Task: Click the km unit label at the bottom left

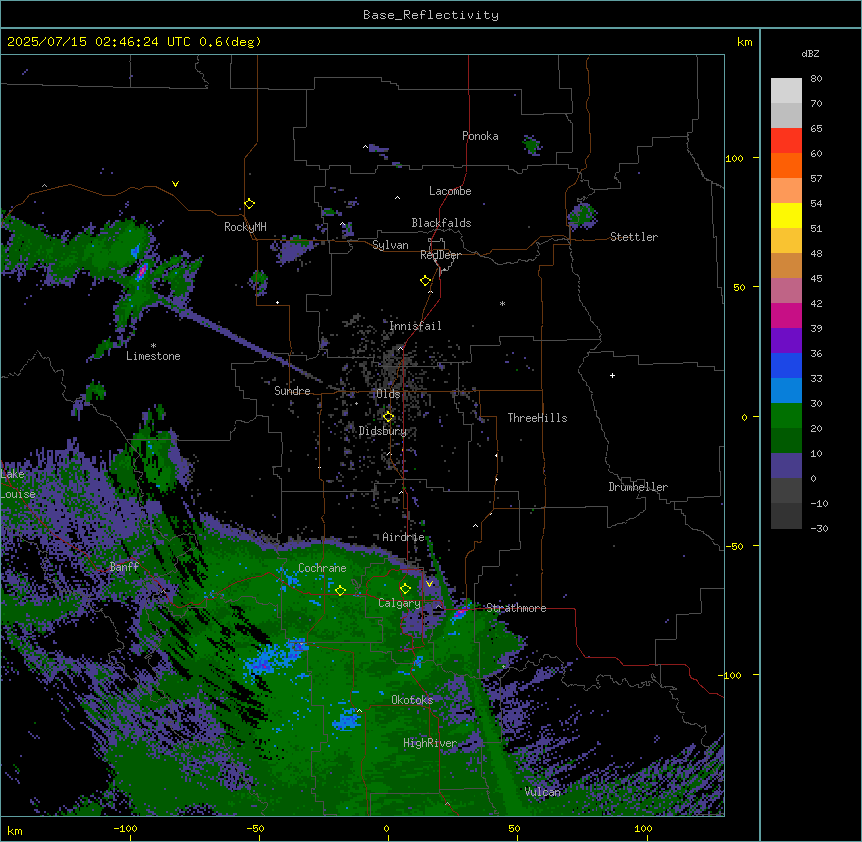Action: (15, 830)
